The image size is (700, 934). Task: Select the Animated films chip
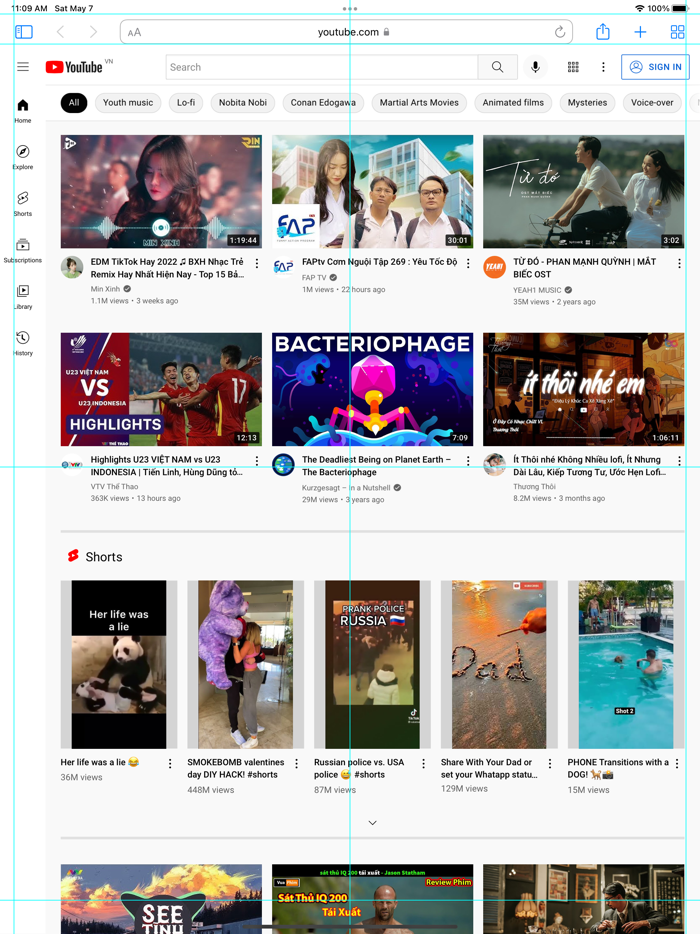click(x=513, y=102)
